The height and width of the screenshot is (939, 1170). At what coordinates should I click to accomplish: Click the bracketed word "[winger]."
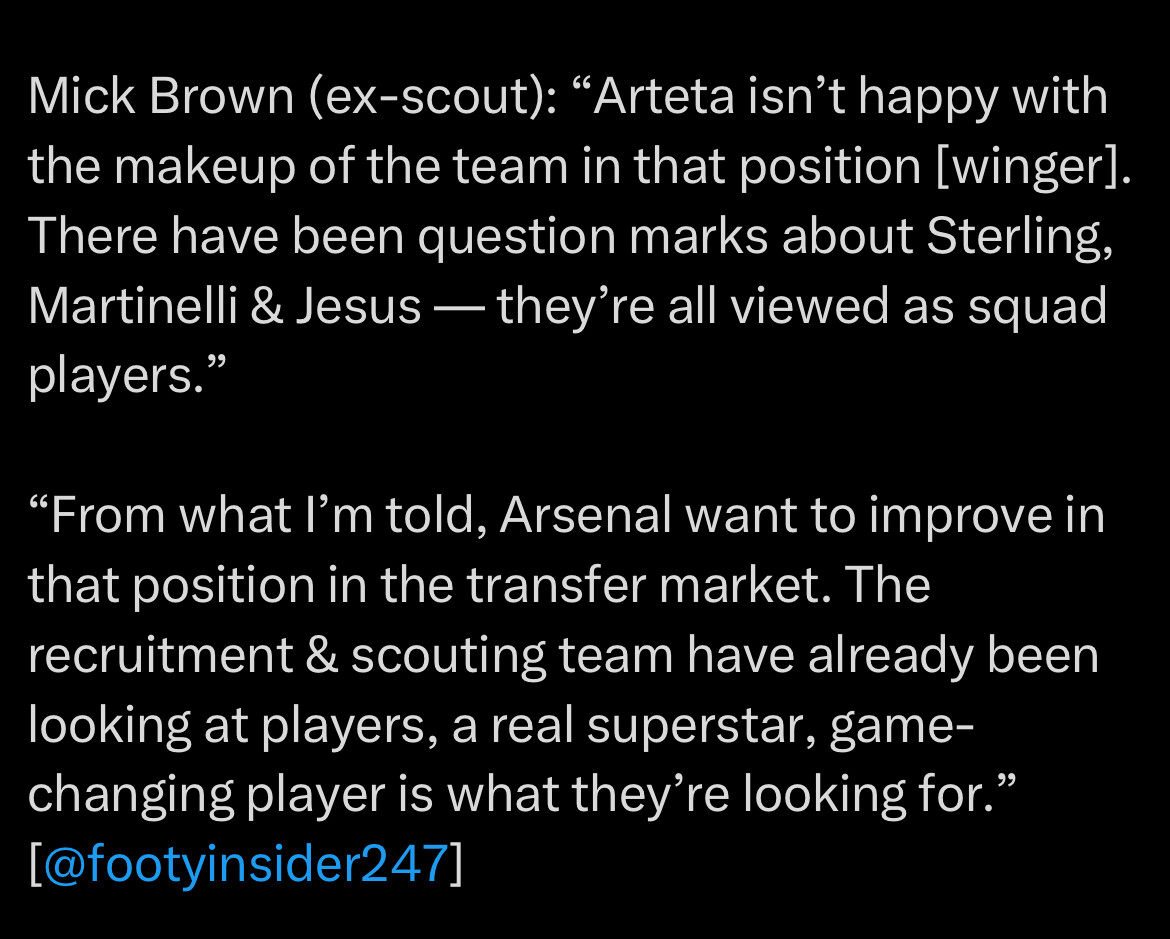[1034, 168]
